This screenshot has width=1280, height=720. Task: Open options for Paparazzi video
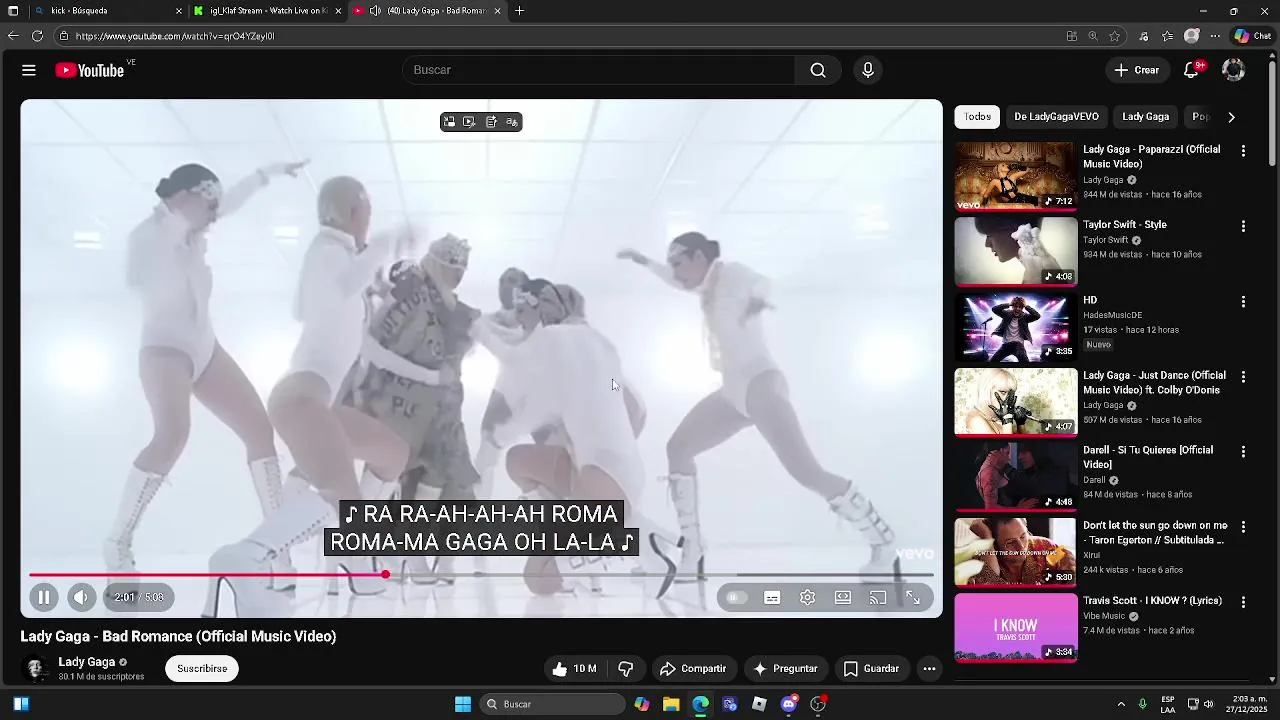pos(1243,151)
